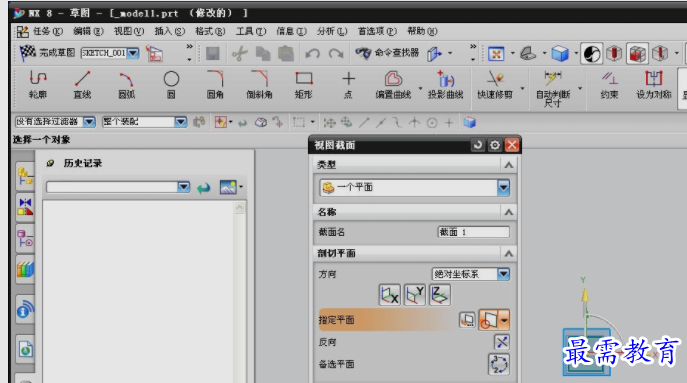Select the 矩形 rectangle tool
This screenshot has height=383, width=687.
(304, 85)
